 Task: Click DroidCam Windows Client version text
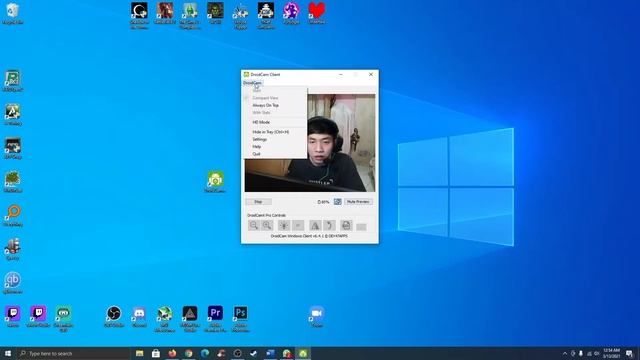pos(309,236)
